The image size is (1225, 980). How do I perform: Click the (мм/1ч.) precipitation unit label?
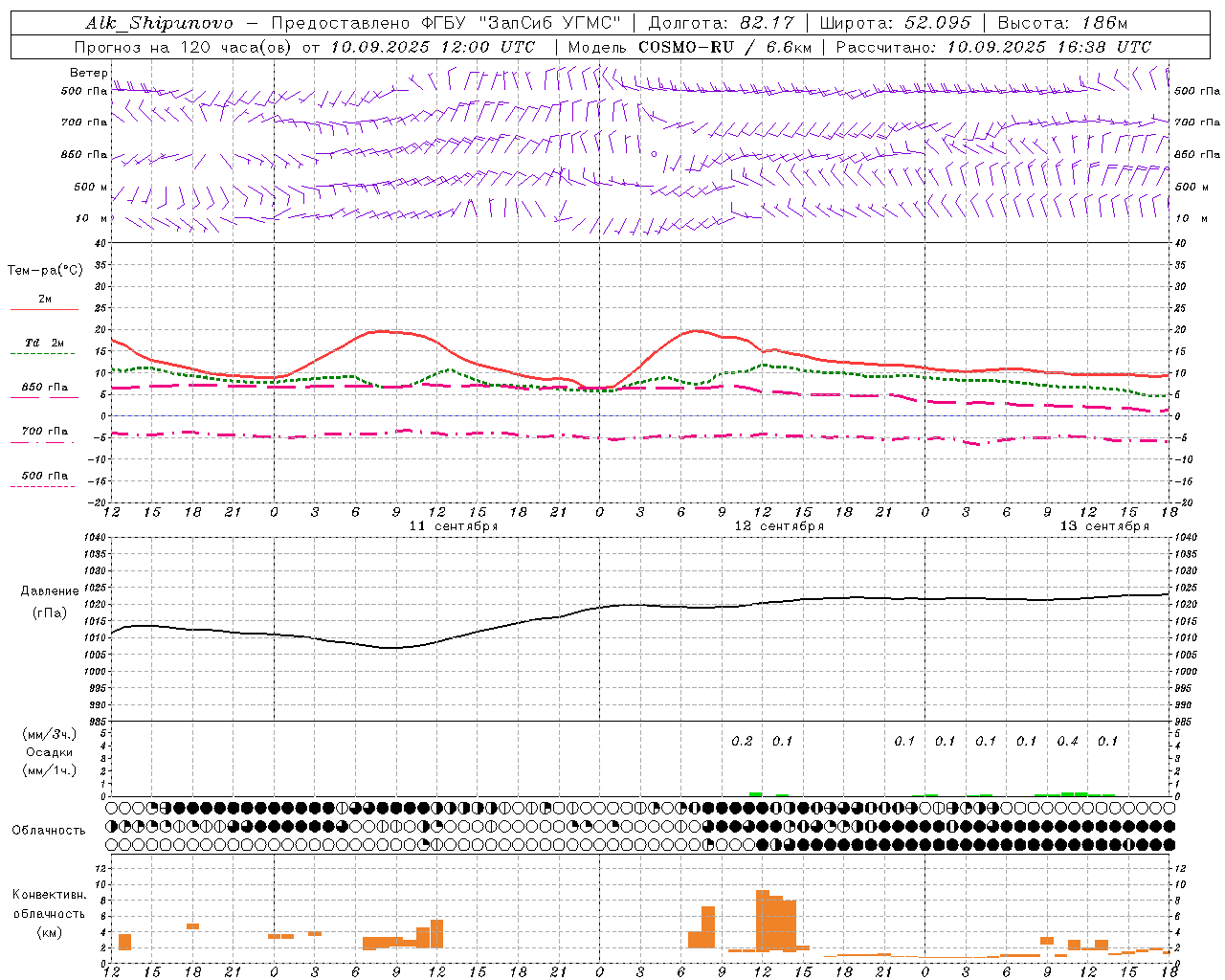click(50, 770)
